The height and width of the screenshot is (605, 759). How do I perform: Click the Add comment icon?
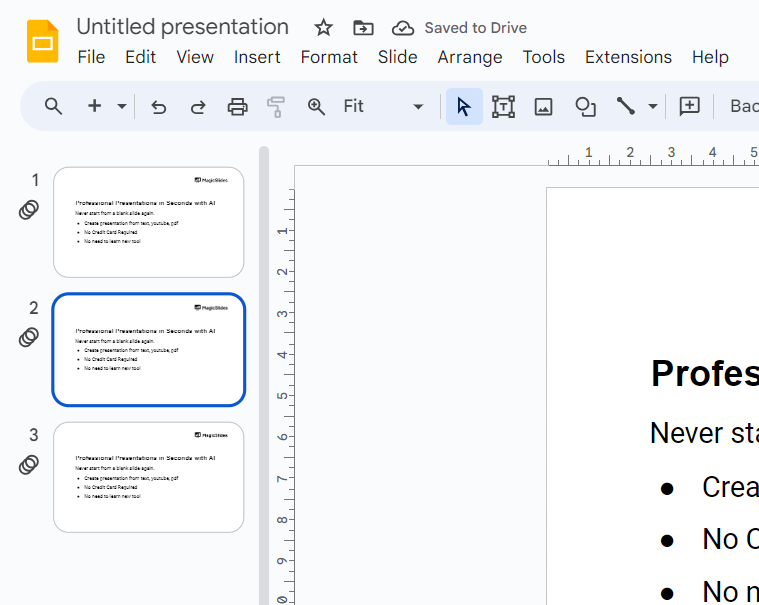pyautogui.click(x=689, y=106)
